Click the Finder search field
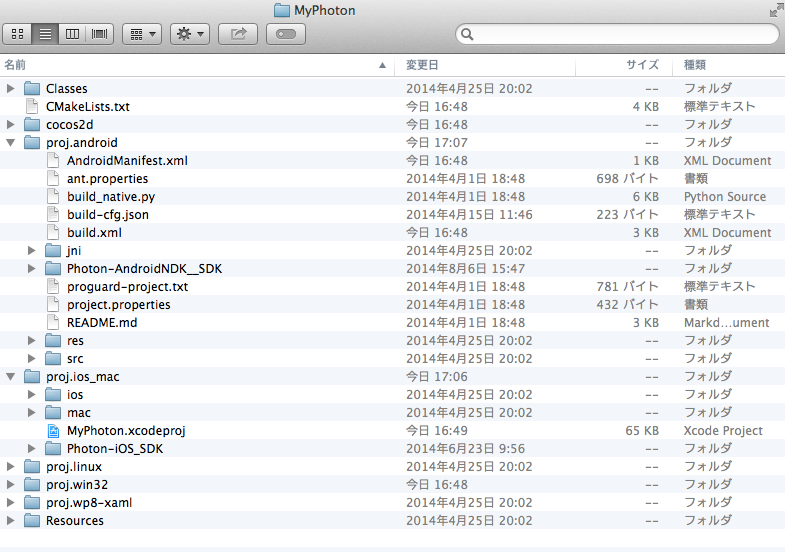Screen dimensions: 785x552 pos(617,34)
